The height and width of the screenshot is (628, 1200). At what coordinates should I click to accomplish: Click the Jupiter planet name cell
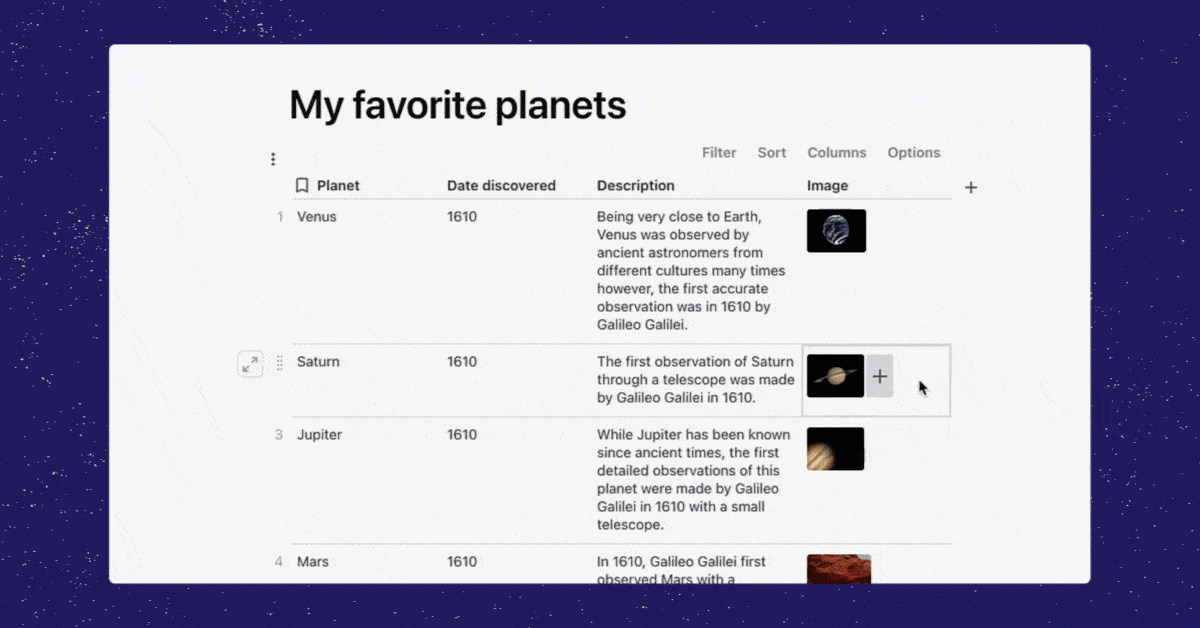tap(320, 435)
